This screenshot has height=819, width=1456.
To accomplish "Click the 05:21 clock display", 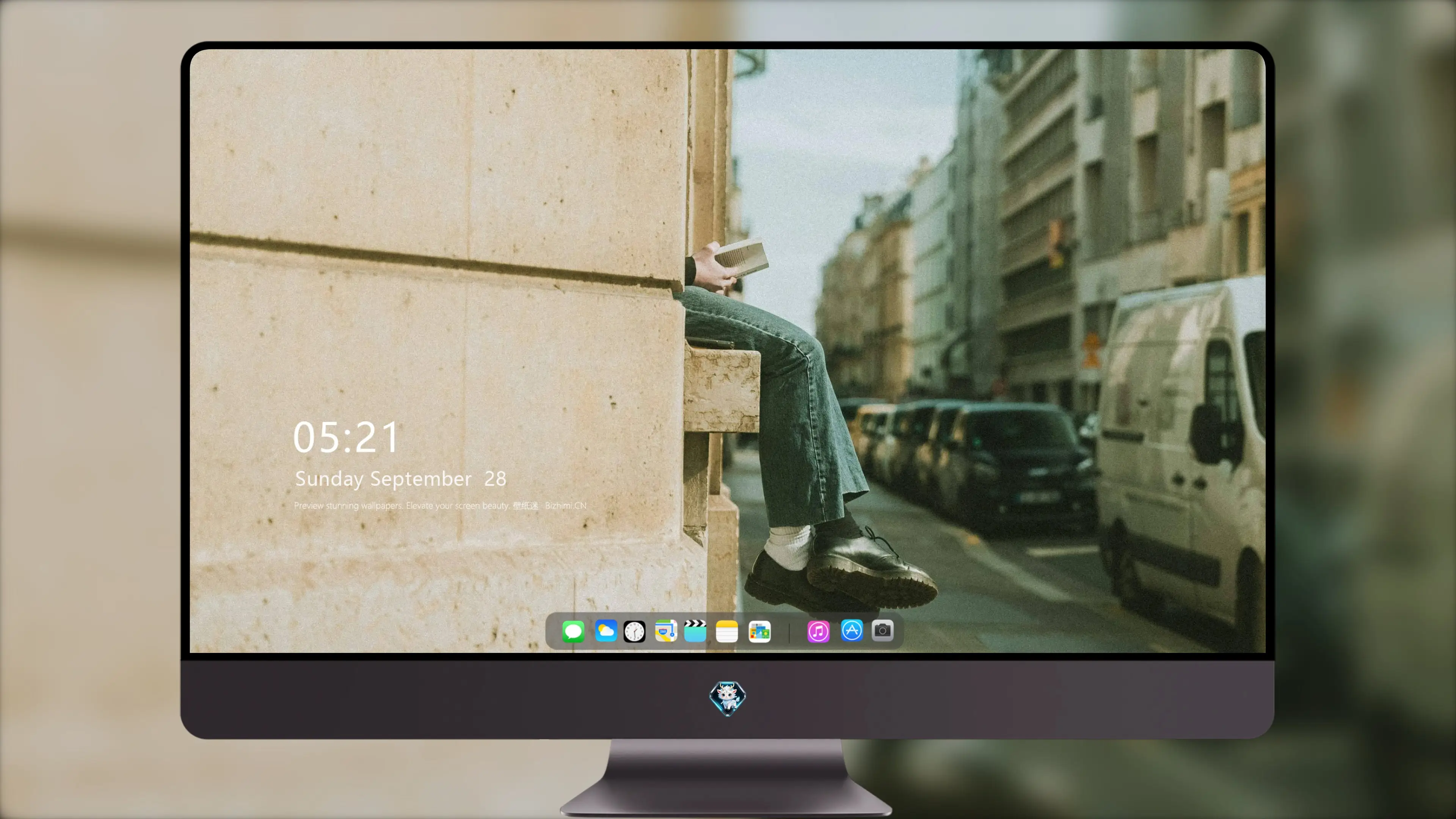I will click(346, 437).
